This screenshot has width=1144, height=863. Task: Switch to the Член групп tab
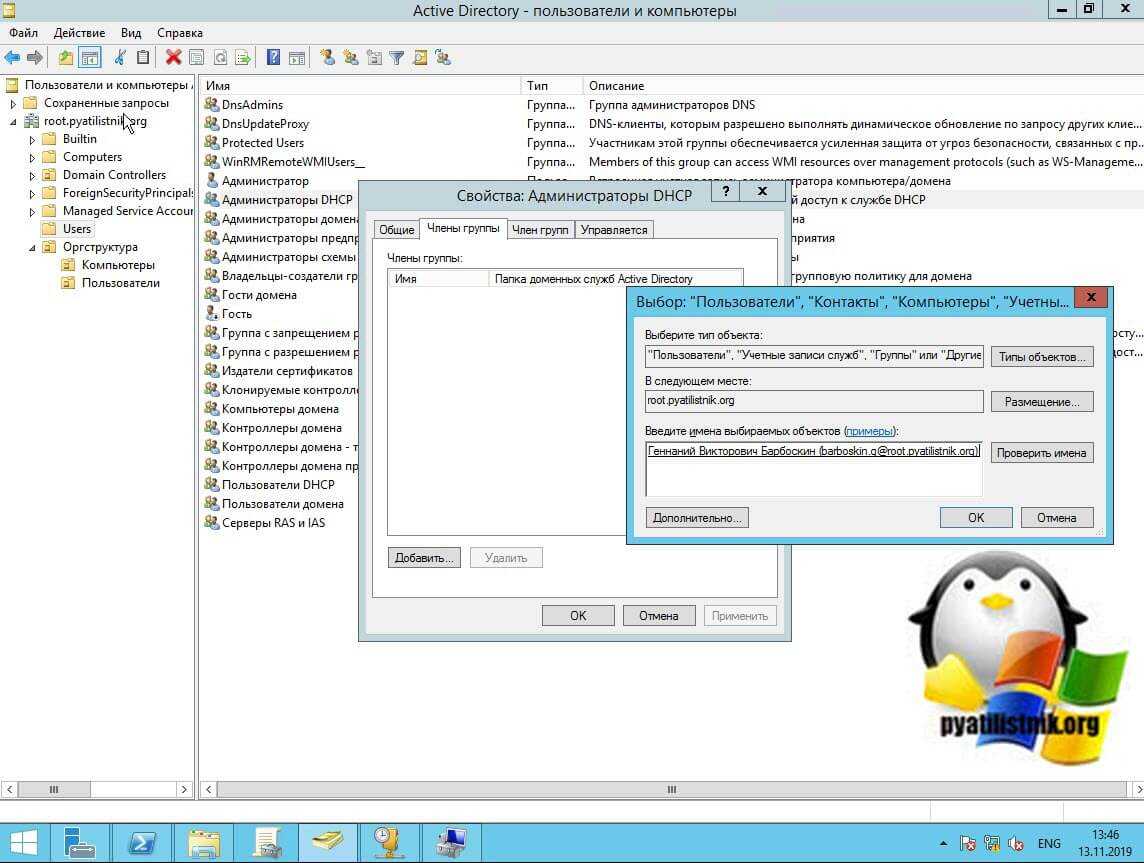pyautogui.click(x=540, y=230)
